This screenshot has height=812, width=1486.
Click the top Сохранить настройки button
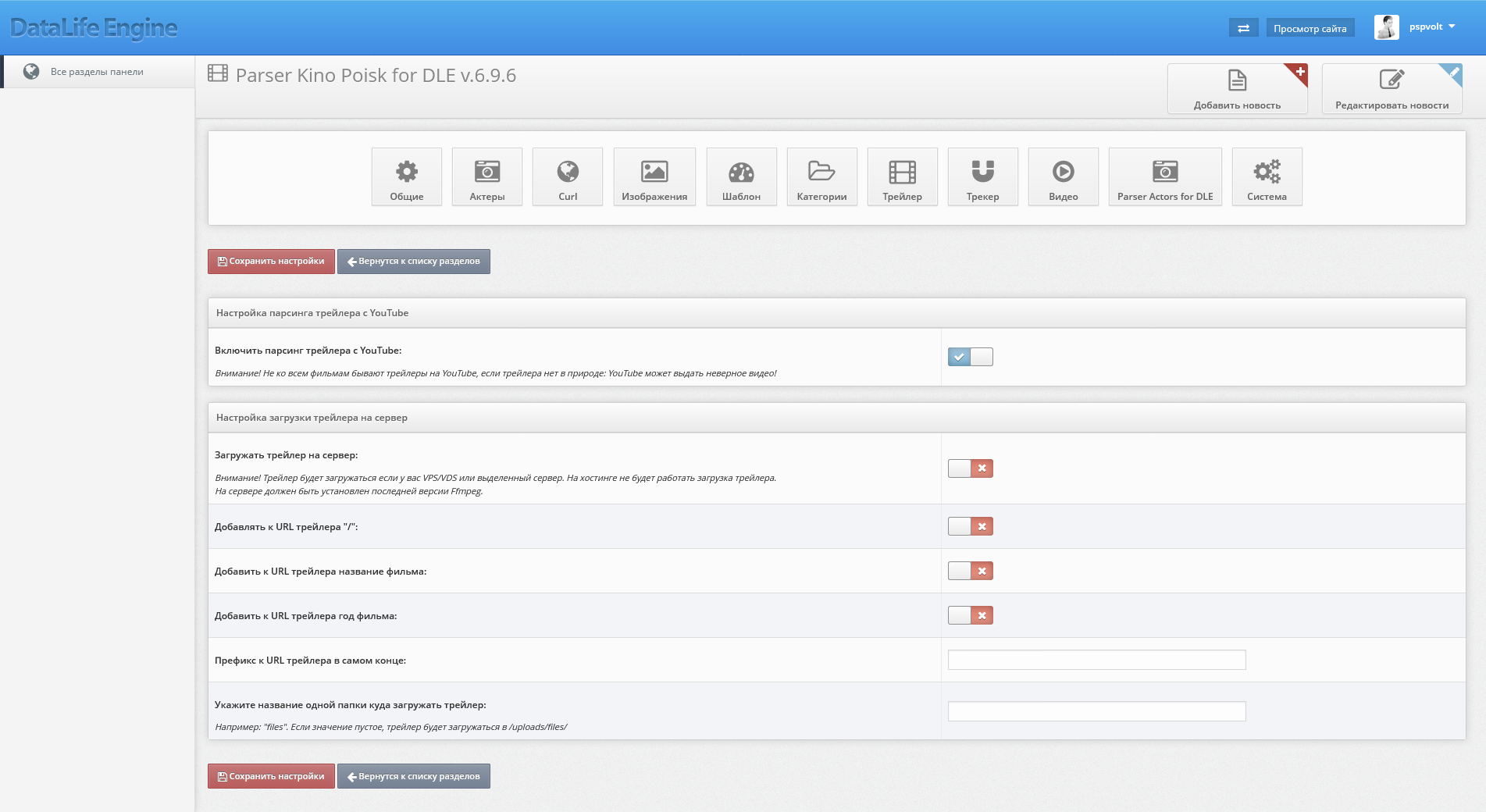(271, 262)
